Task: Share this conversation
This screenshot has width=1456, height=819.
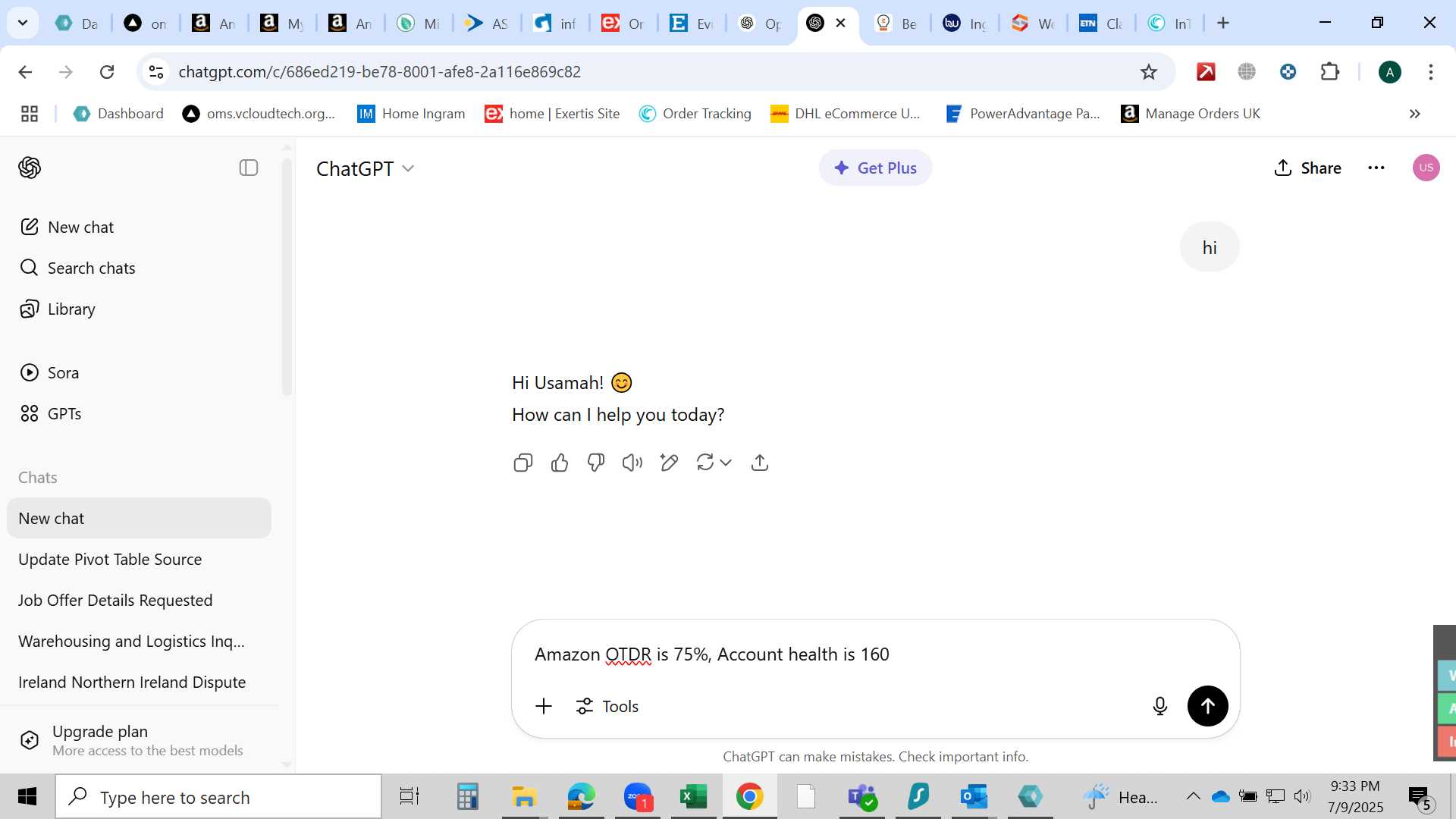Action: pyautogui.click(x=1307, y=168)
